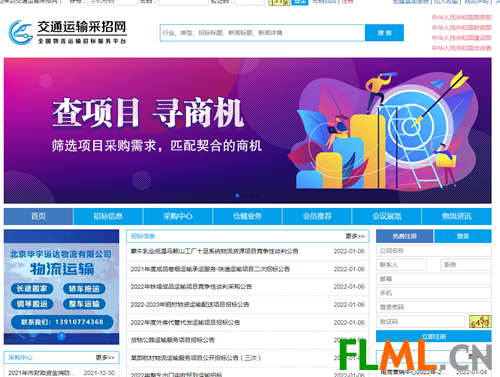Focus the 公司名称 input field

pos(434,251)
